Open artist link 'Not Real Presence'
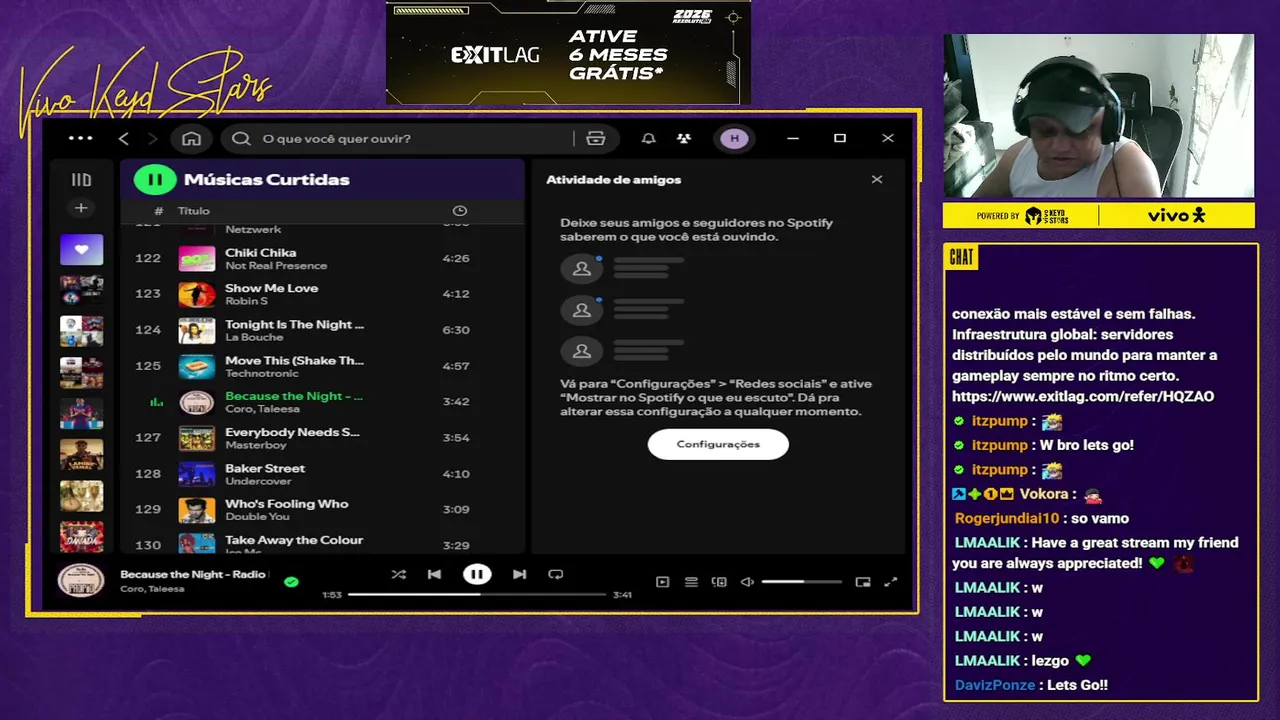1280x720 pixels. coord(276,266)
